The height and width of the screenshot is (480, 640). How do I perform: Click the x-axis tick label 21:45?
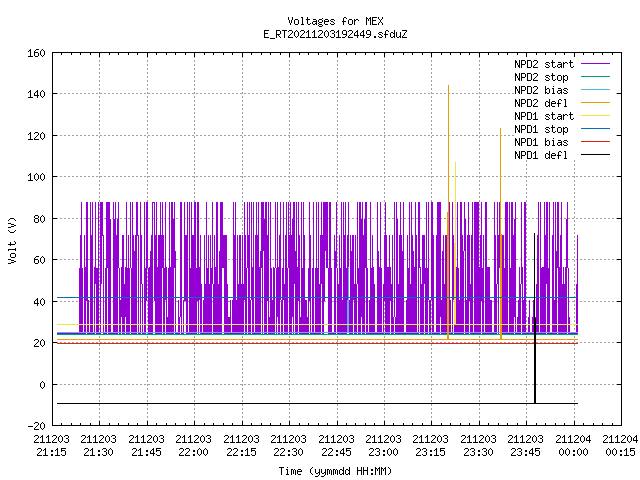[146, 452]
